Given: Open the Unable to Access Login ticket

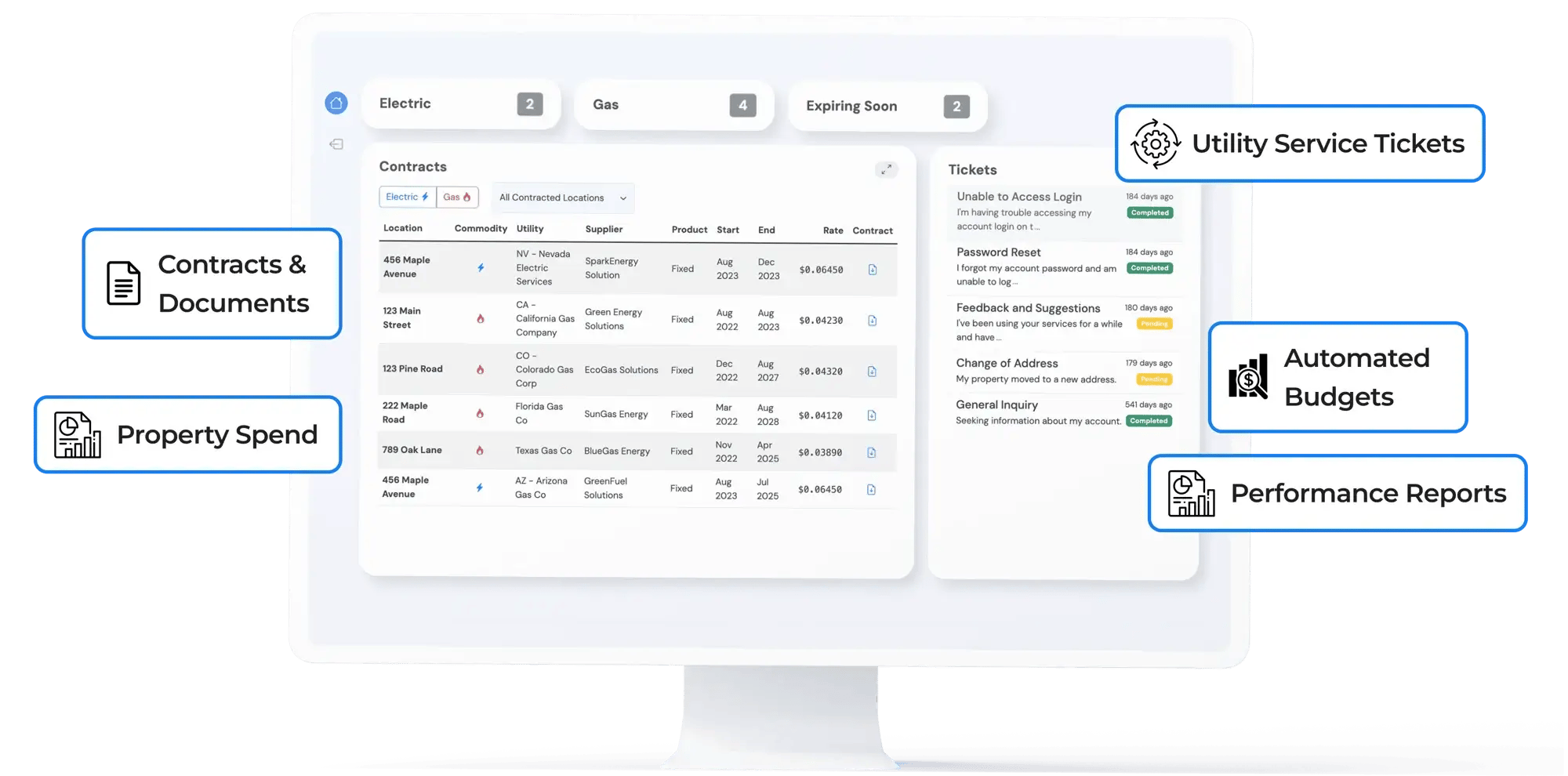Looking at the screenshot, I should point(1065,212).
